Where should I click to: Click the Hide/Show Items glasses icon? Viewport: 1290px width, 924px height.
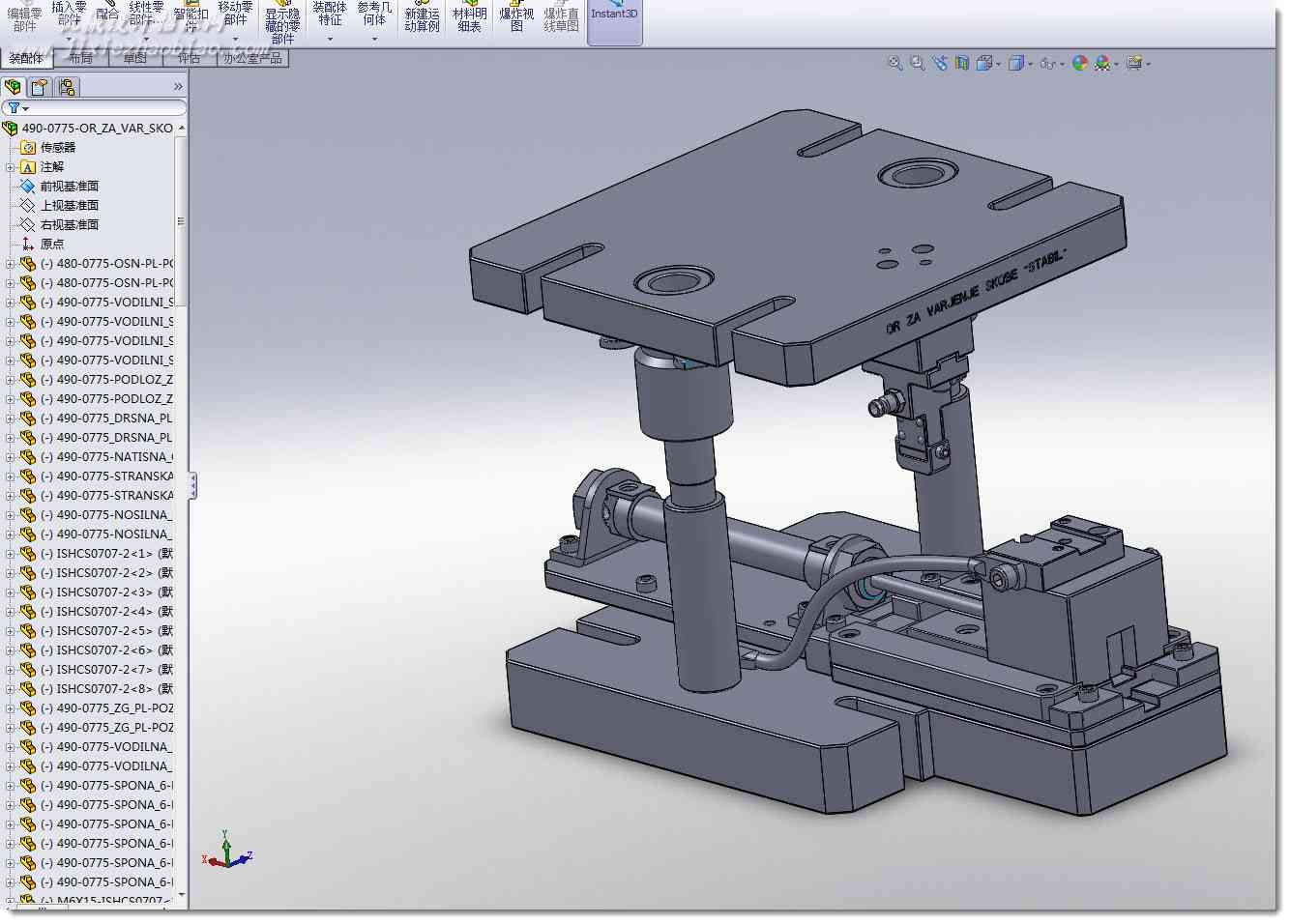[1047, 63]
